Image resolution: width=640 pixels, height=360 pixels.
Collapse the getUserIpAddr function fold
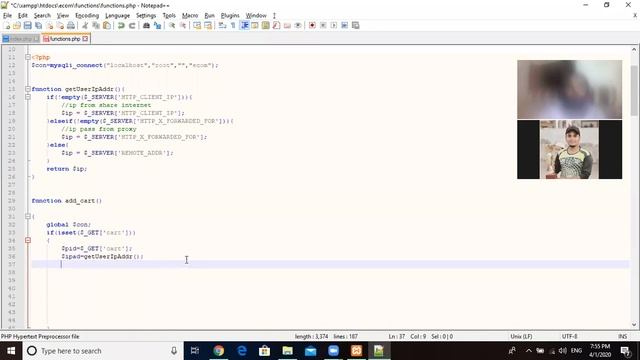point(28,89)
